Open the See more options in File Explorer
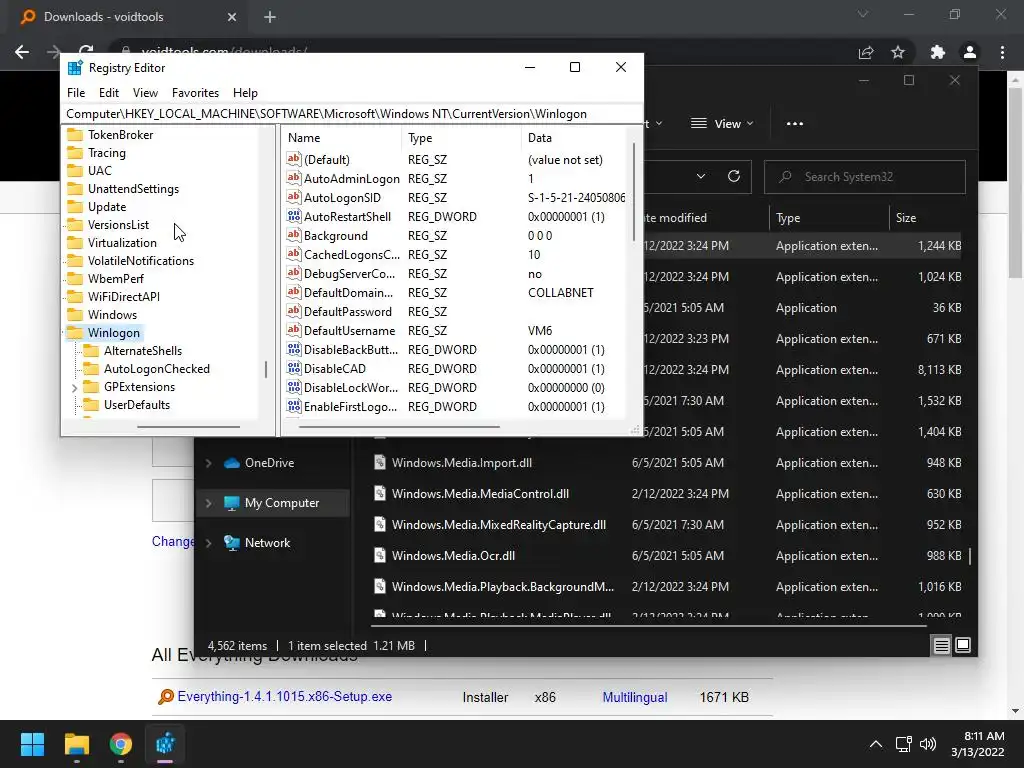This screenshot has width=1024, height=768. pyautogui.click(x=795, y=123)
